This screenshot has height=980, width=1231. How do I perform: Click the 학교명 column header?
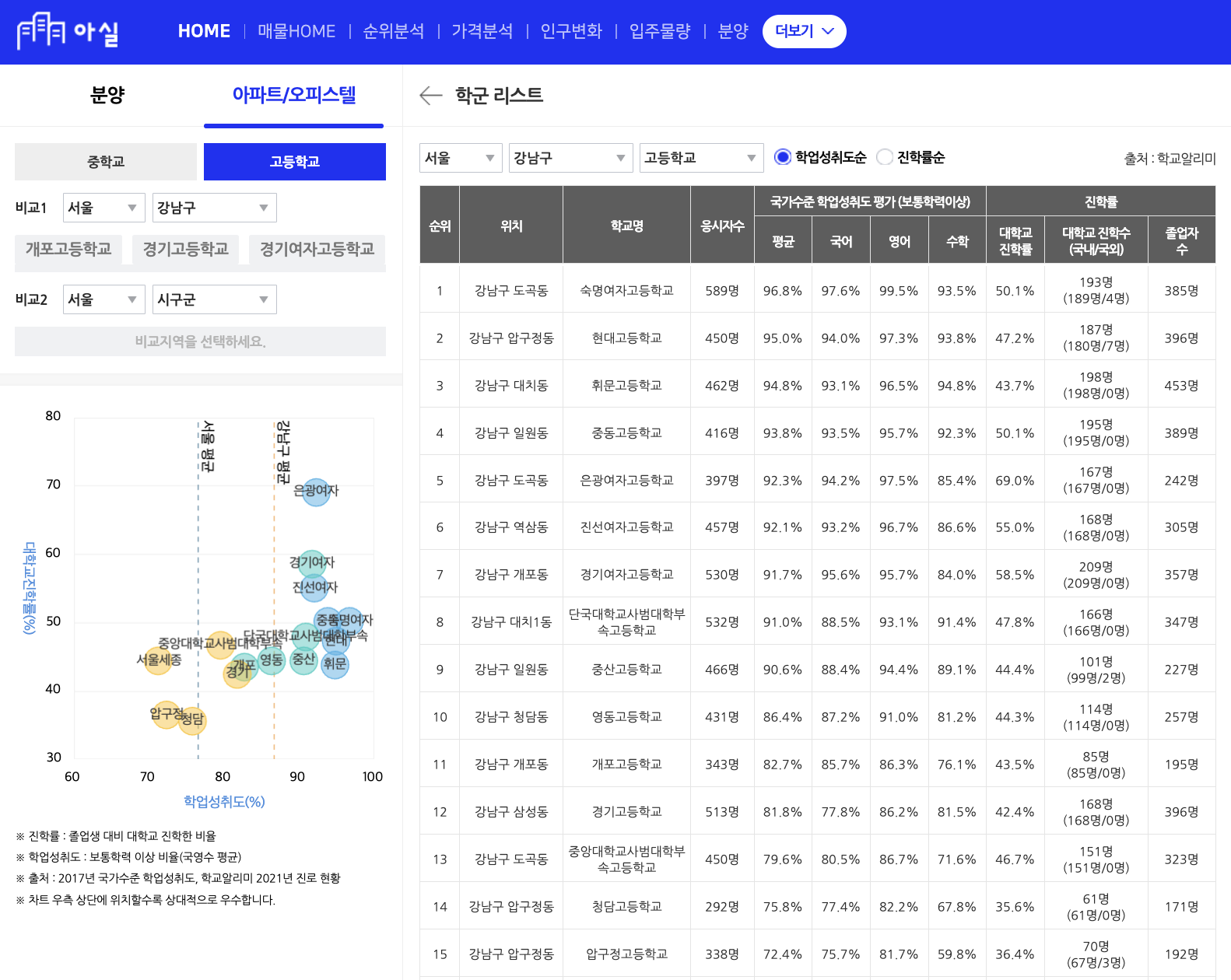tap(626, 226)
